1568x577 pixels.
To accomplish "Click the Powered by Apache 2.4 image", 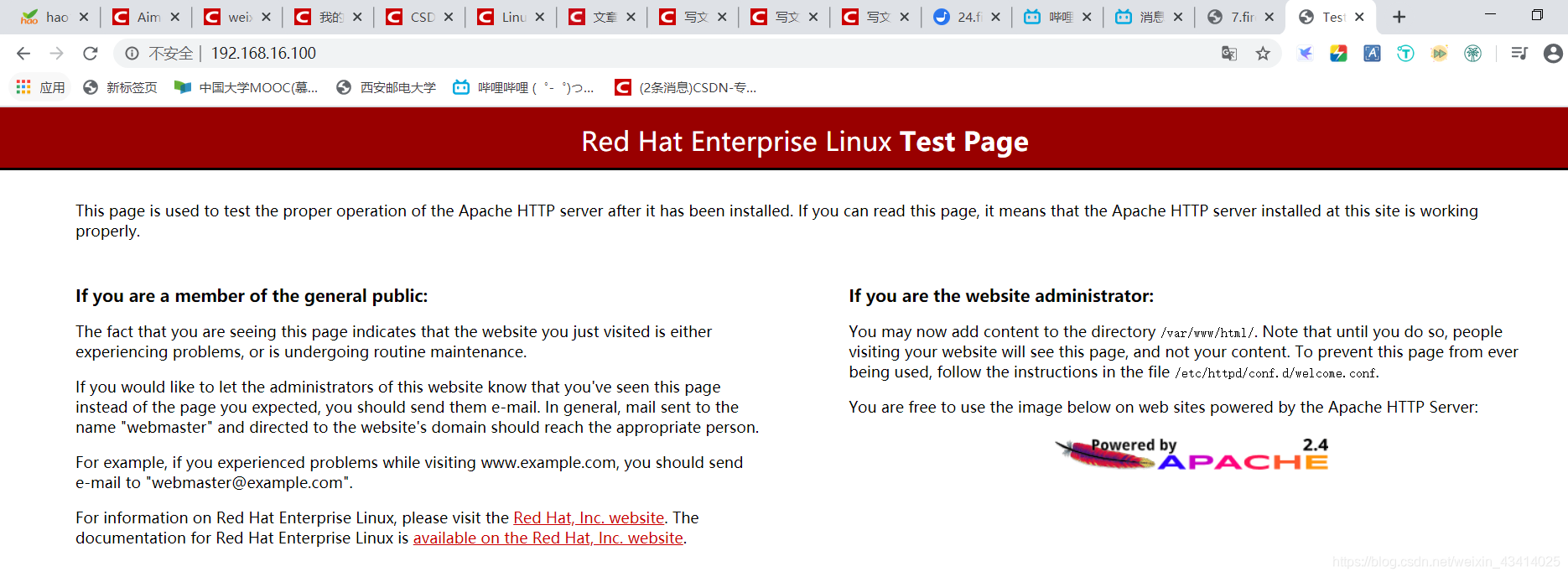I will click(x=1192, y=453).
